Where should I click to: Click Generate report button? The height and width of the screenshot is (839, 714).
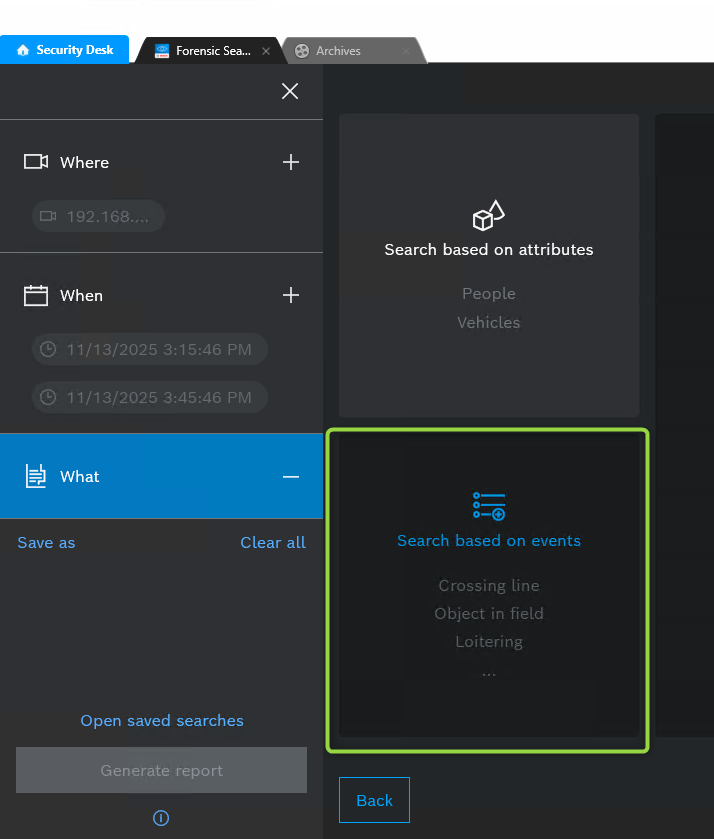coord(161,770)
